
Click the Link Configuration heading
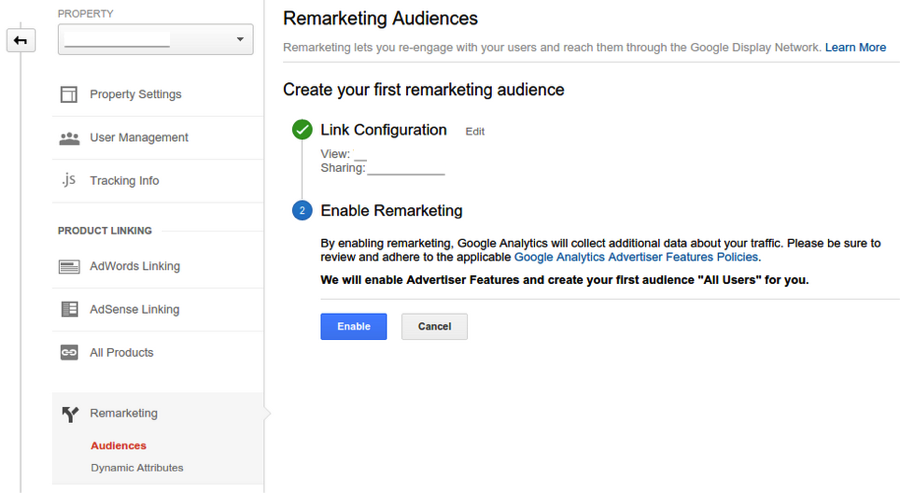[x=383, y=130]
